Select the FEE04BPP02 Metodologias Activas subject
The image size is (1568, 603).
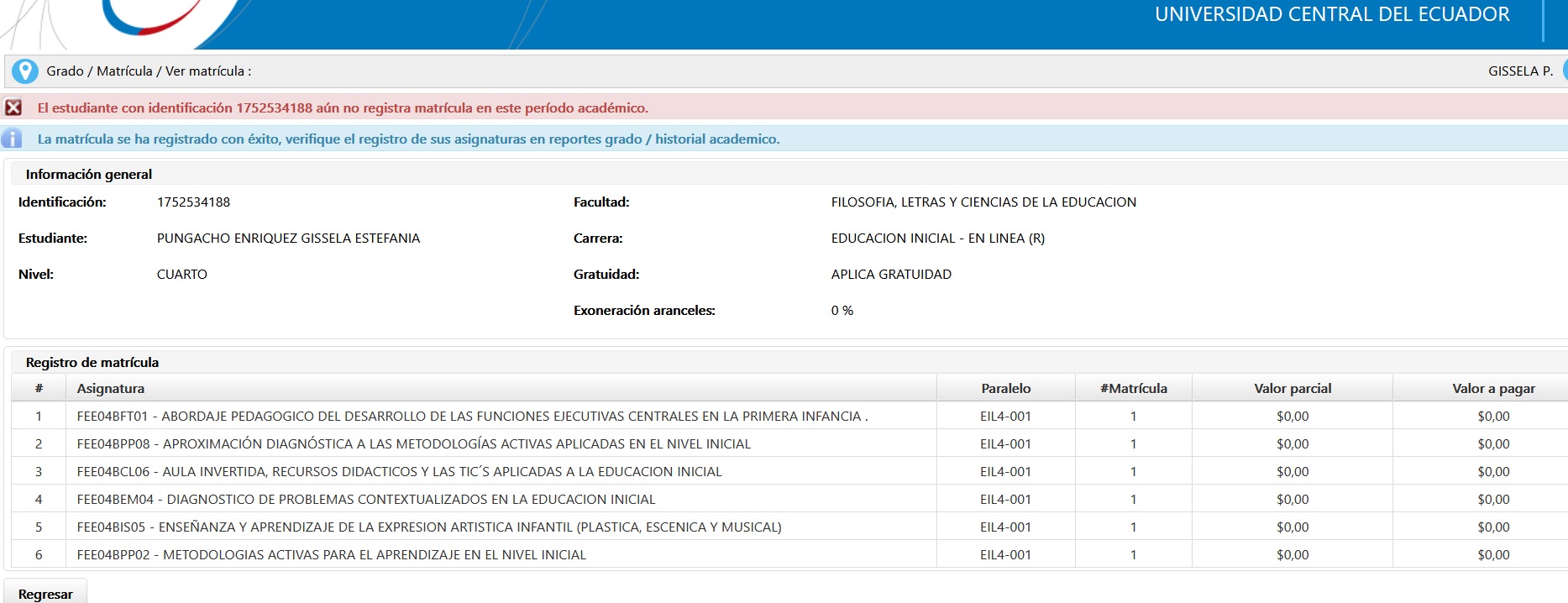click(332, 554)
